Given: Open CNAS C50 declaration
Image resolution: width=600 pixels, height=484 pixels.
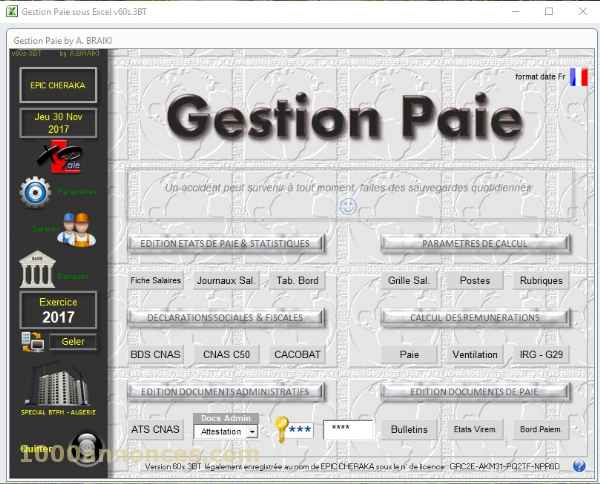Looking at the screenshot, I should [x=226, y=355].
